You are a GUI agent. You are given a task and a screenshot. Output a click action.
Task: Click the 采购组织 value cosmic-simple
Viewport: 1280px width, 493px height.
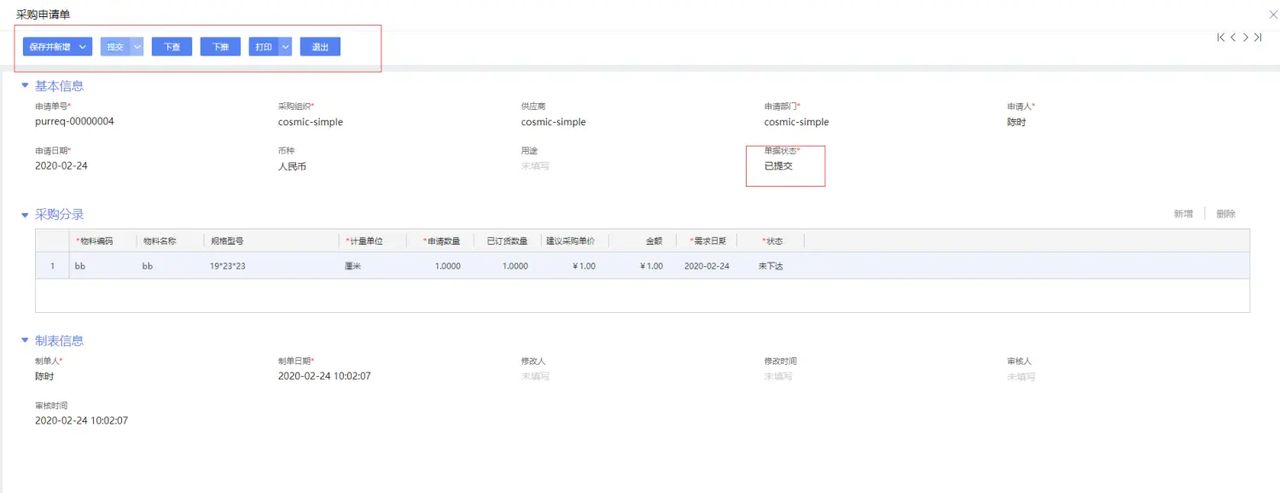coord(310,122)
